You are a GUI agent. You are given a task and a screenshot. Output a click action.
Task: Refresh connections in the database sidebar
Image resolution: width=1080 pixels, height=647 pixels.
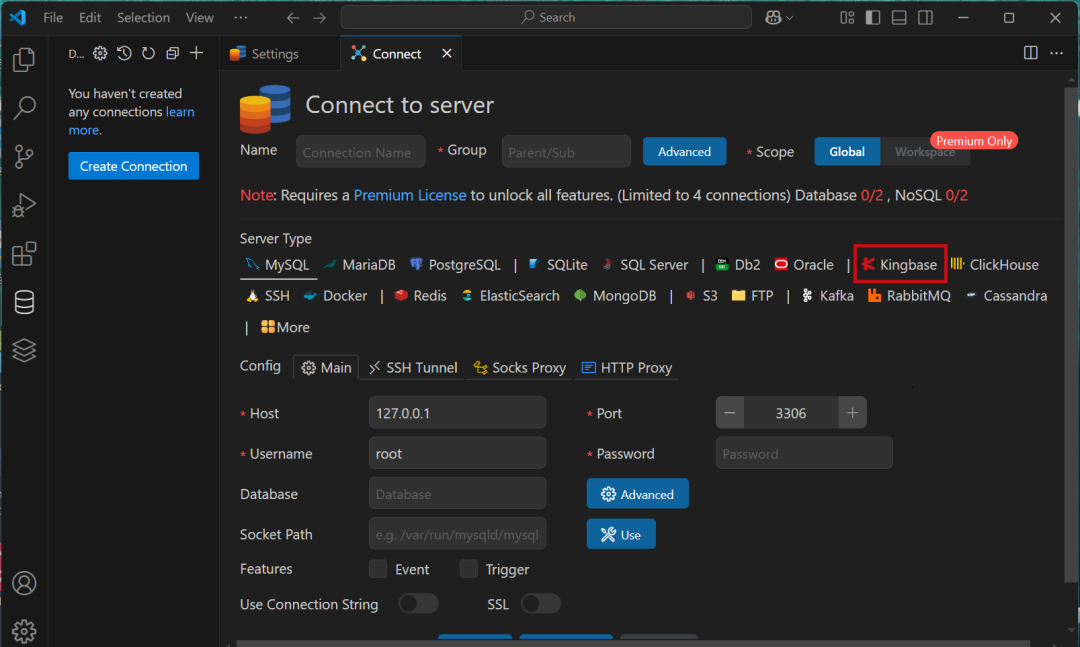point(148,53)
